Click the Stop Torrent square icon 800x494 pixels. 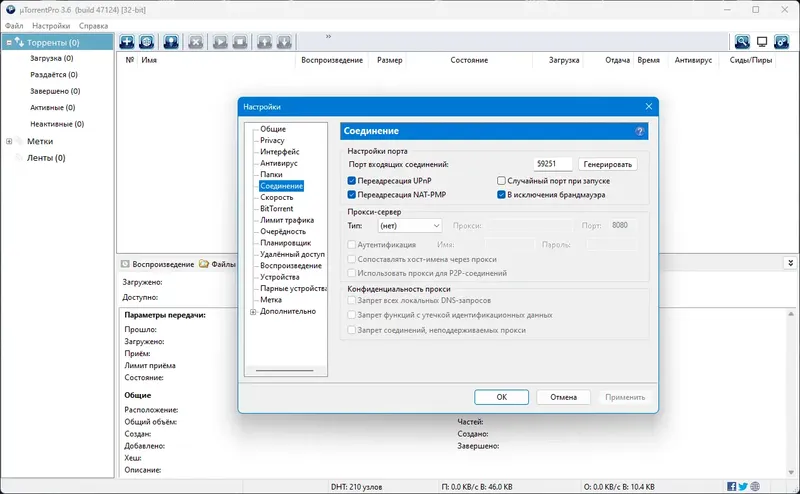(x=240, y=42)
